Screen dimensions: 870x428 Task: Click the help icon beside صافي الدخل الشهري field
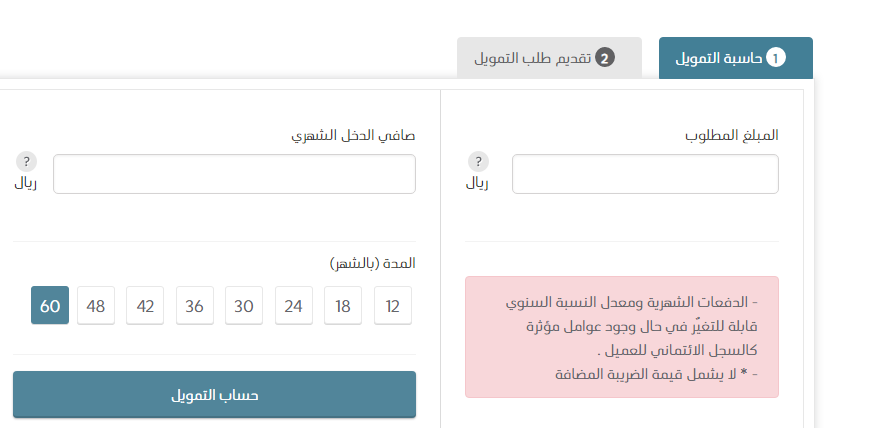tap(26, 162)
